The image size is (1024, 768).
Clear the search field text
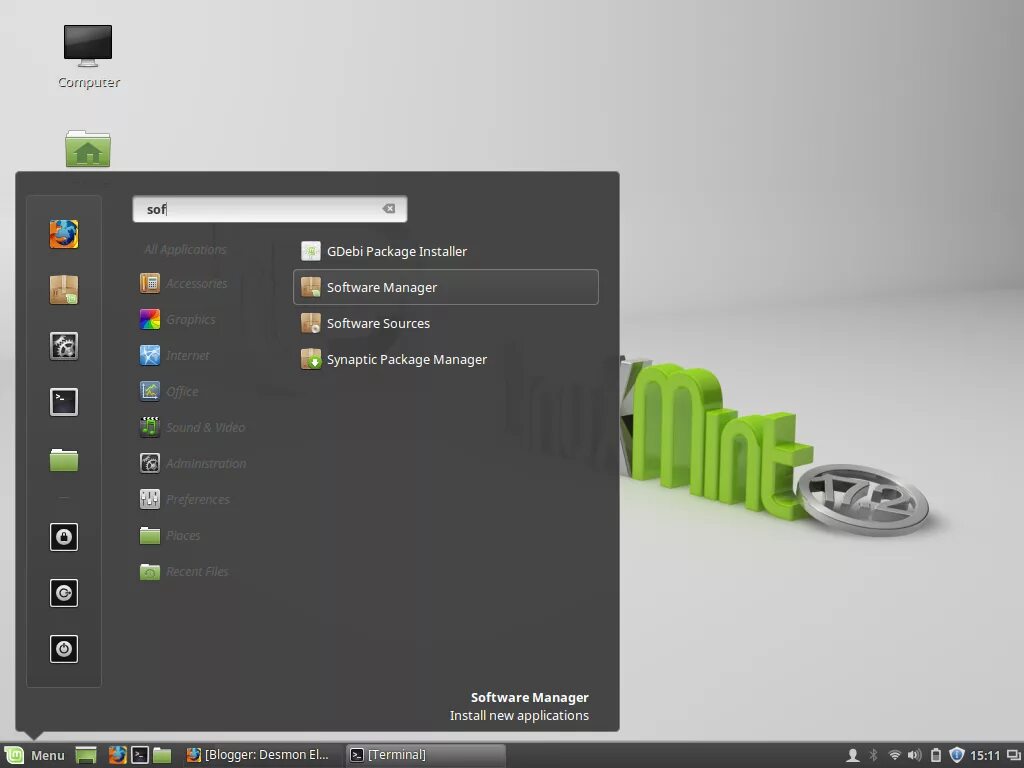389,208
